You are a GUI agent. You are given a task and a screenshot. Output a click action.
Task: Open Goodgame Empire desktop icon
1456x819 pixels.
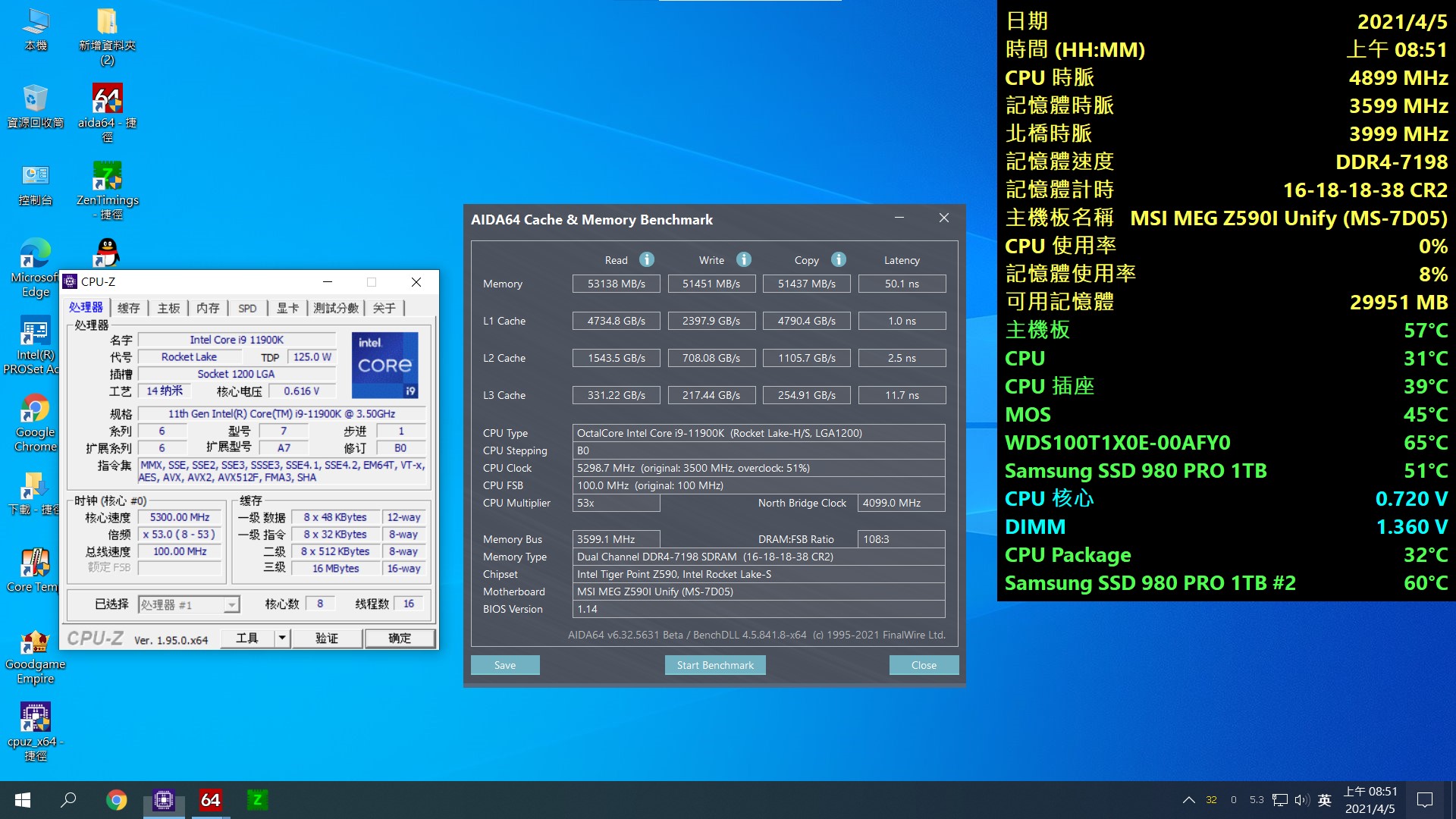36,657
